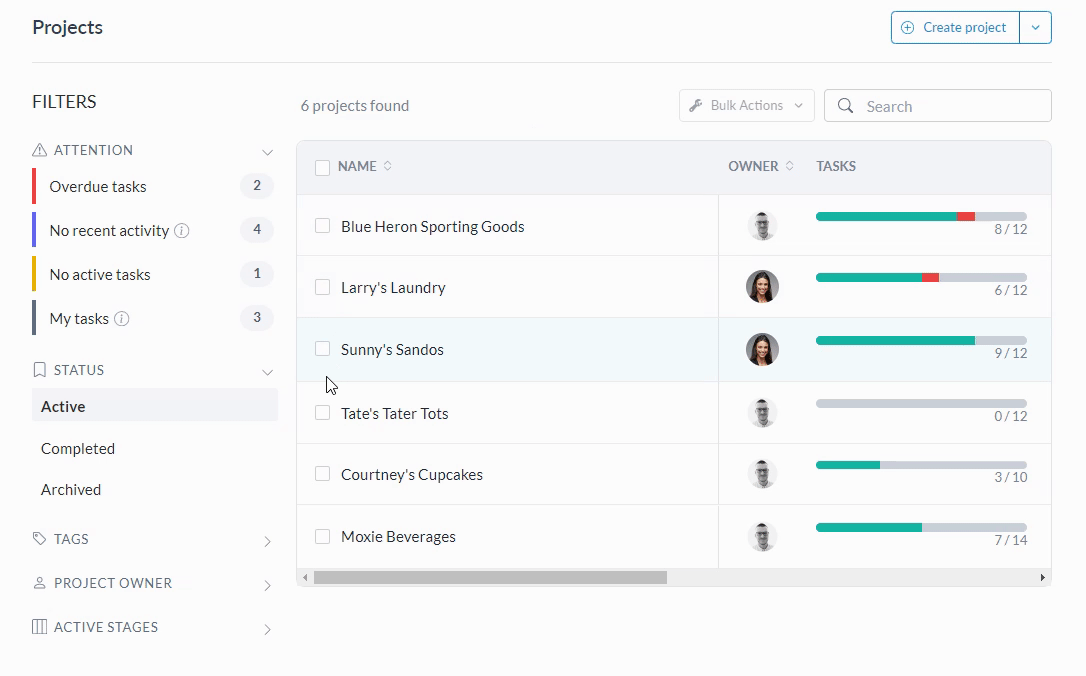Select the Courtney's Cupcakes row checkbox
Image resolution: width=1086 pixels, height=676 pixels.
[322, 474]
